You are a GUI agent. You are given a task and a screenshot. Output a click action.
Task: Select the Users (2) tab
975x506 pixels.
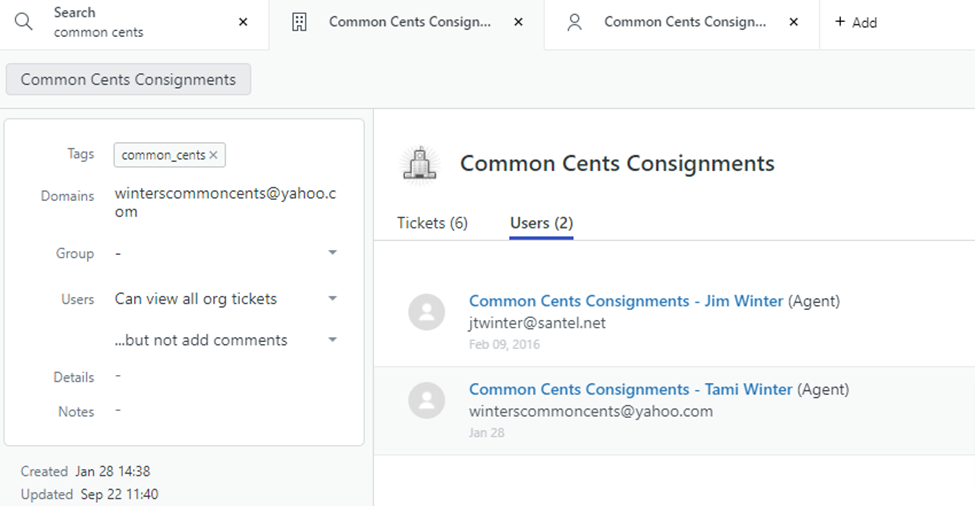click(541, 223)
